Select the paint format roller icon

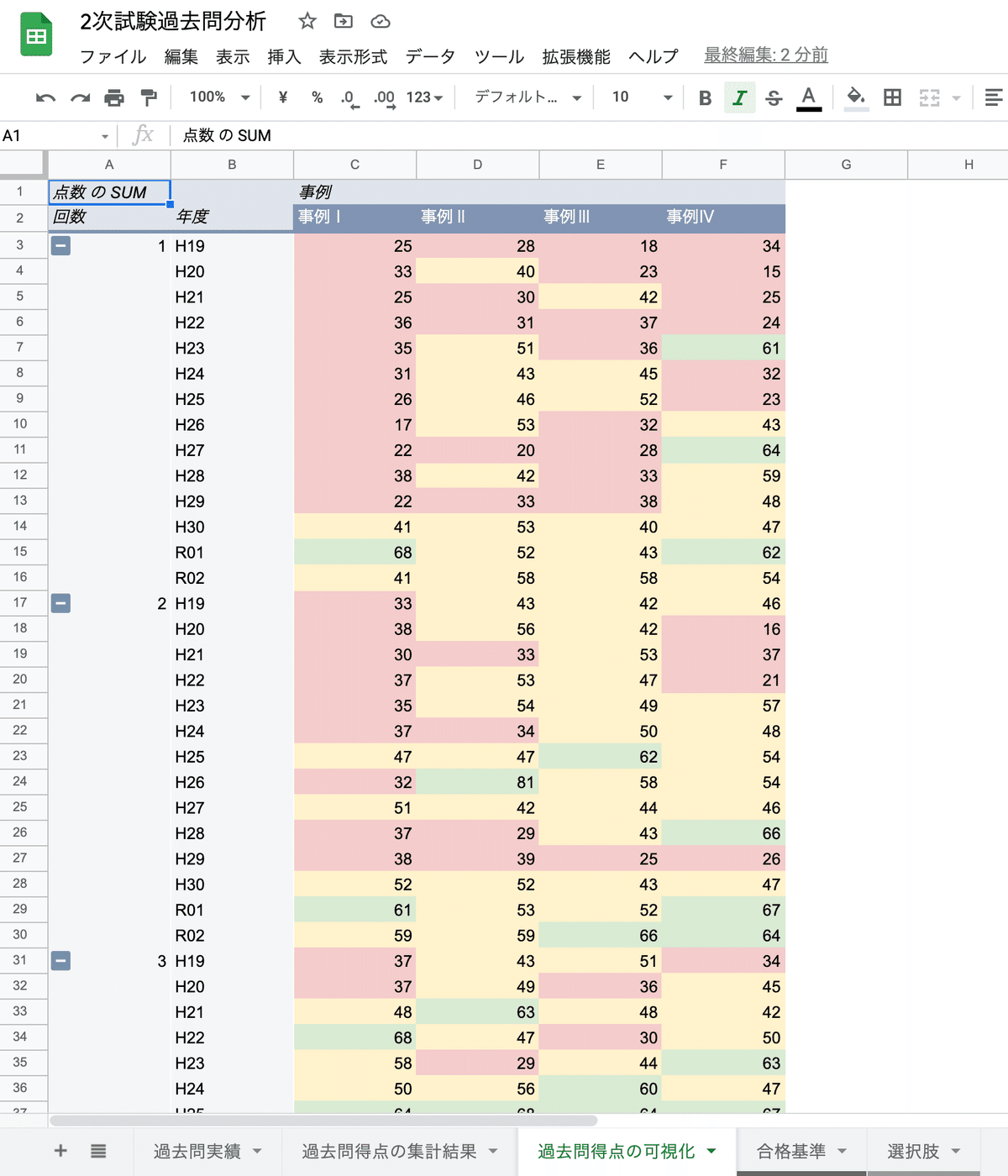coord(149,97)
